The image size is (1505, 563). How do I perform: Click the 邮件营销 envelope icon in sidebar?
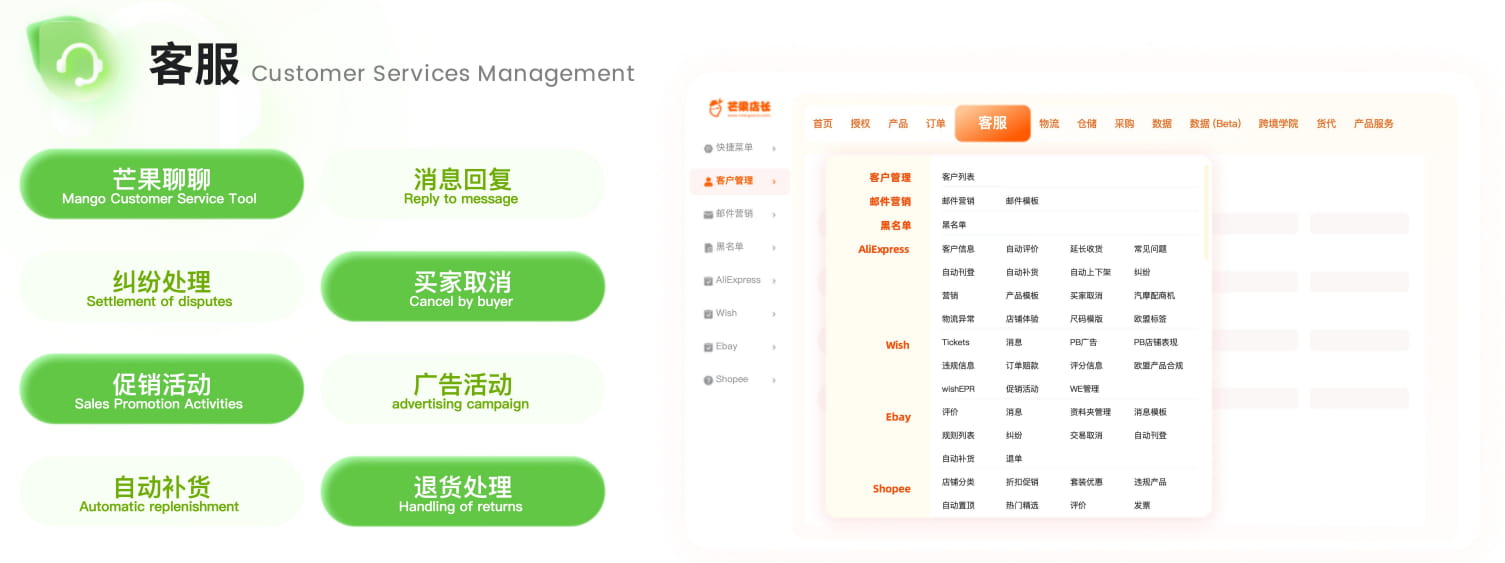point(708,214)
